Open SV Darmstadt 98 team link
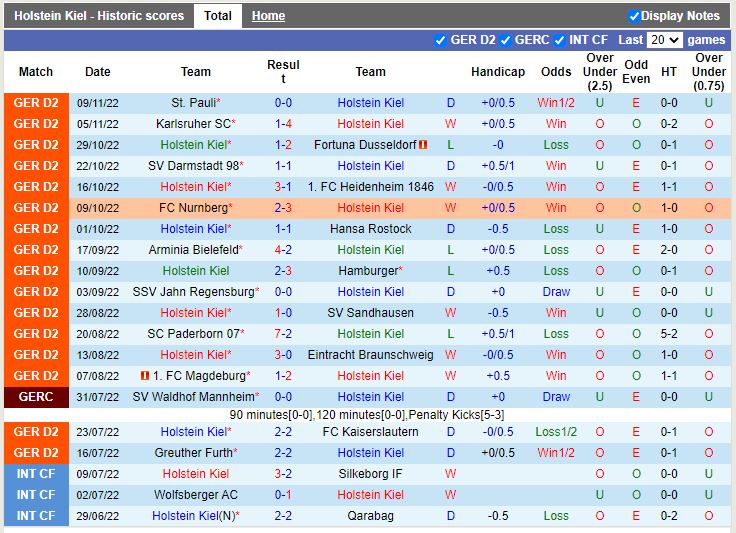Image resolution: width=736 pixels, height=533 pixels. pos(193,166)
